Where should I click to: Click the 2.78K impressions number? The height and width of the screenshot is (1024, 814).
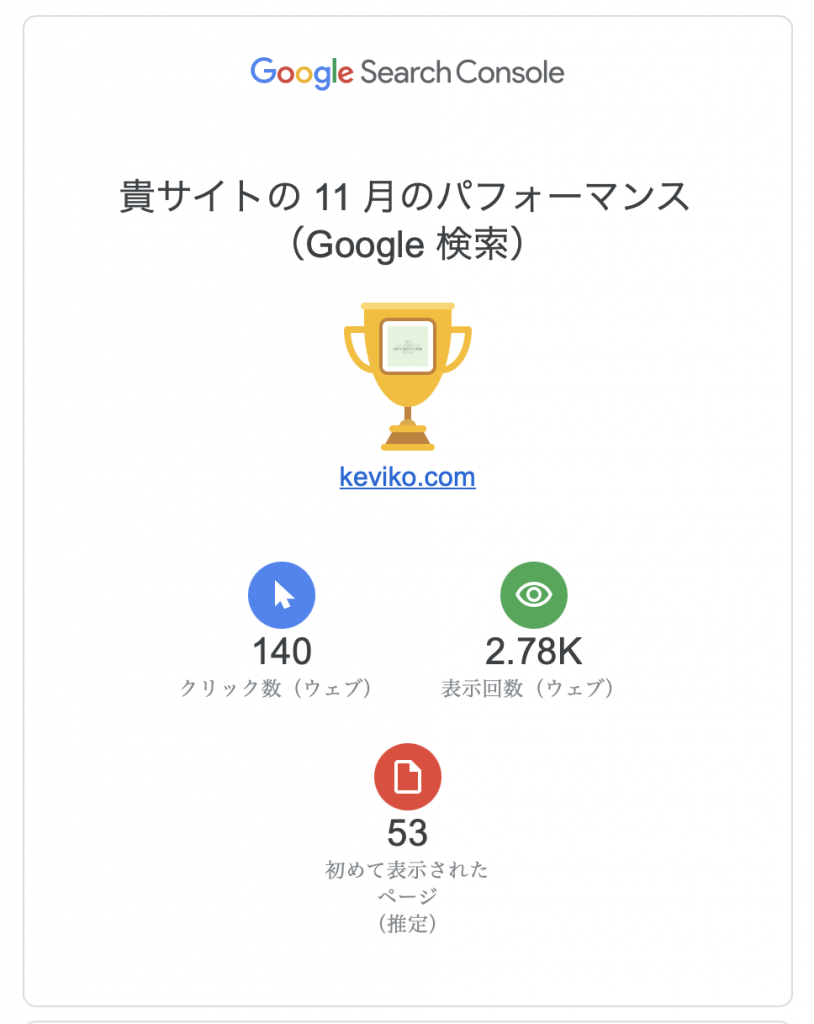coord(534,652)
